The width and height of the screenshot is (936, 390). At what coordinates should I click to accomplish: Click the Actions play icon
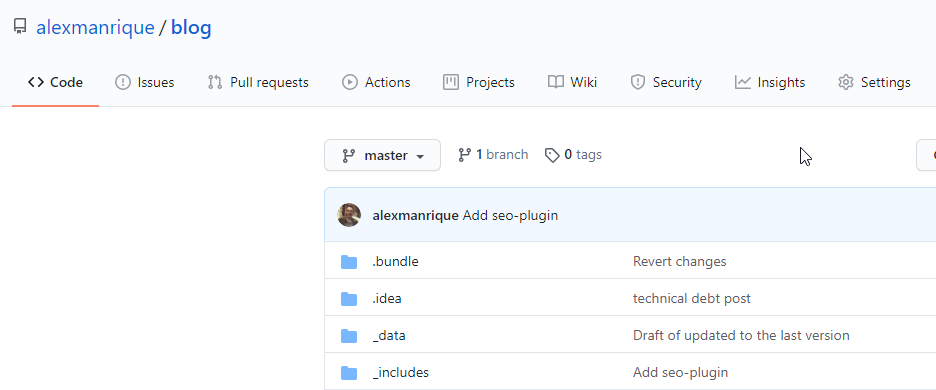pyautogui.click(x=349, y=82)
